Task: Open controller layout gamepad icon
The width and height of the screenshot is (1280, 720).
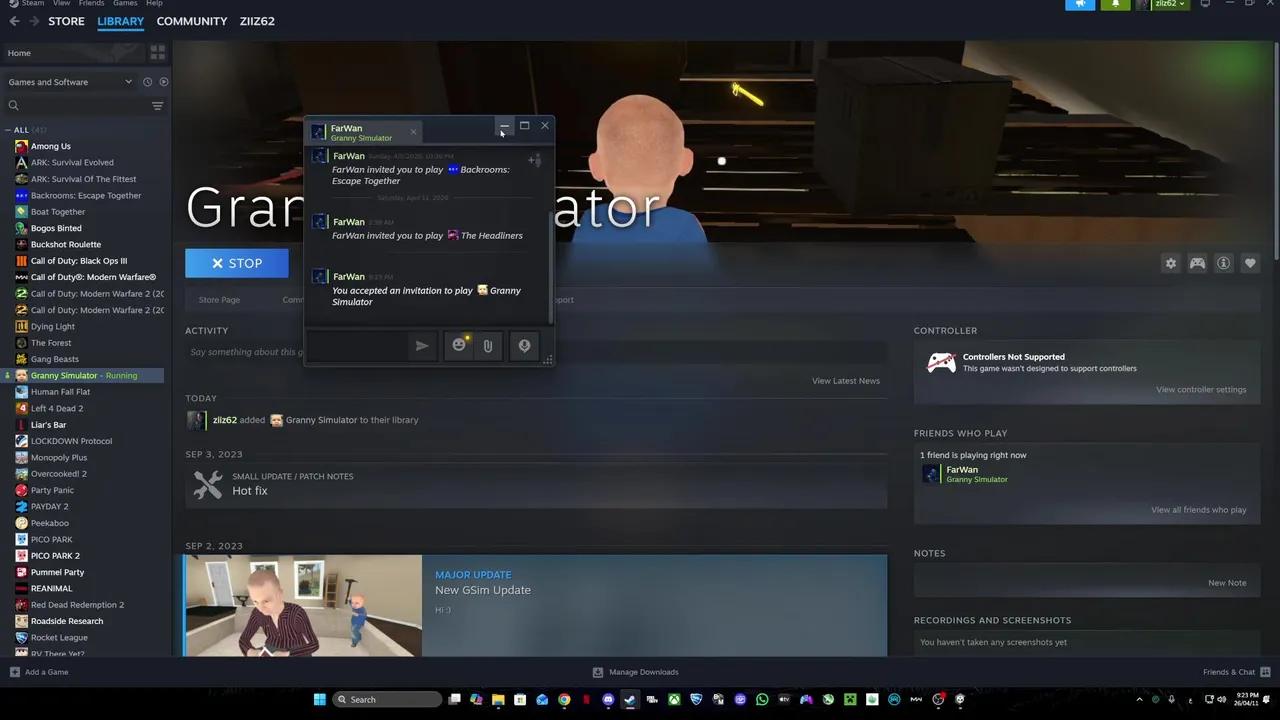Action: pyautogui.click(x=1197, y=263)
